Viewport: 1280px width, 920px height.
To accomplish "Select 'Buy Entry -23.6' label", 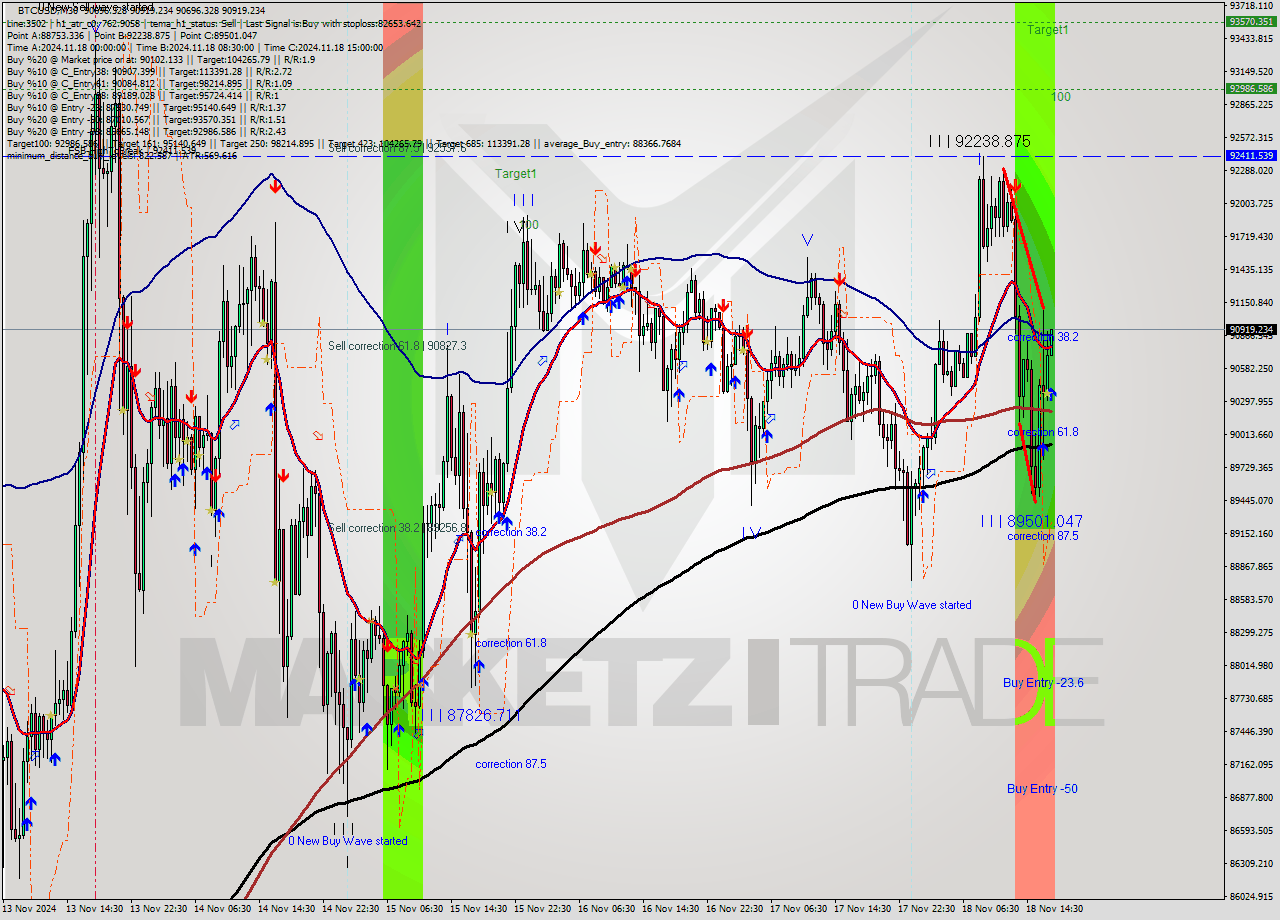I will click(x=1043, y=683).
